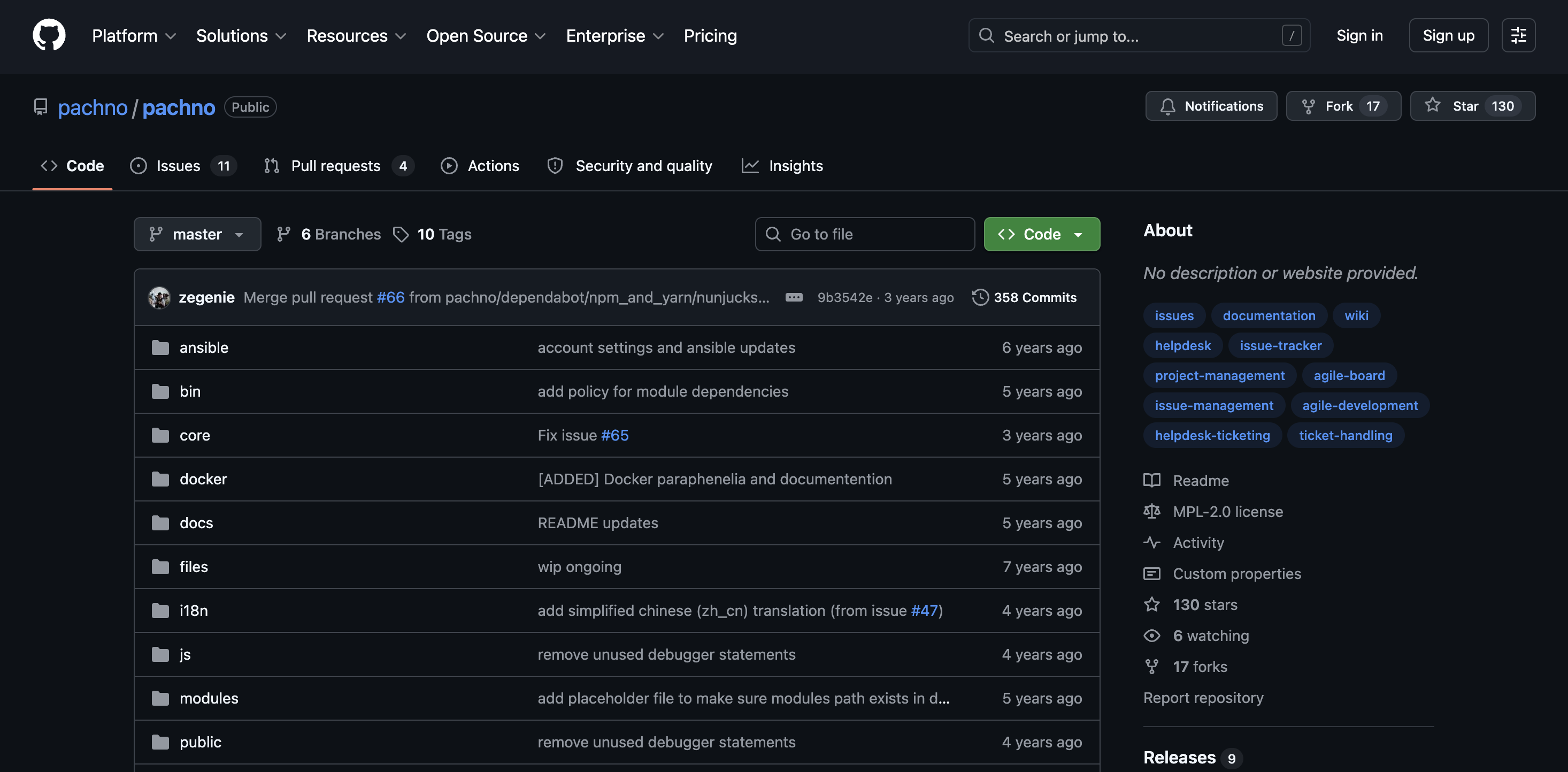Open the green Code dropdown
This screenshot has width=1568, height=772.
pyautogui.click(x=1041, y=234)
